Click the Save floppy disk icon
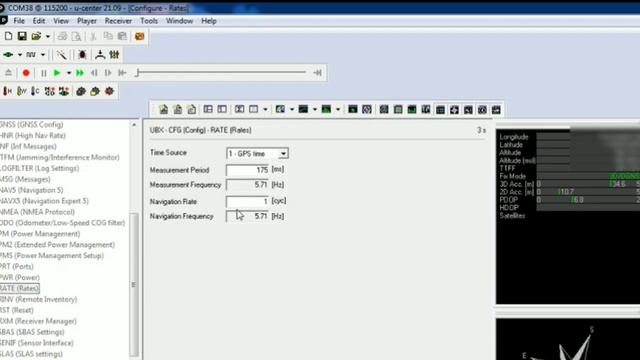Viewport: 640px width, 360px height. pos(22,36)
